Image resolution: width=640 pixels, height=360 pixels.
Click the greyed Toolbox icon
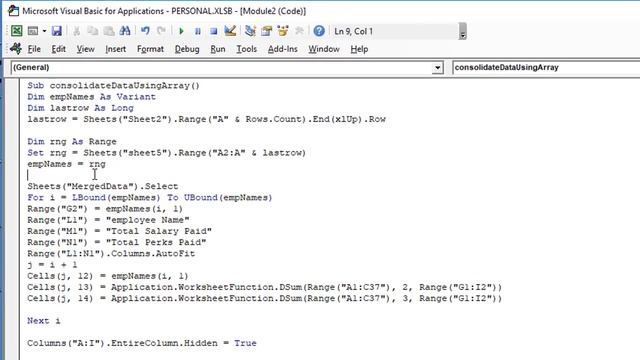[x=299, y=31]
